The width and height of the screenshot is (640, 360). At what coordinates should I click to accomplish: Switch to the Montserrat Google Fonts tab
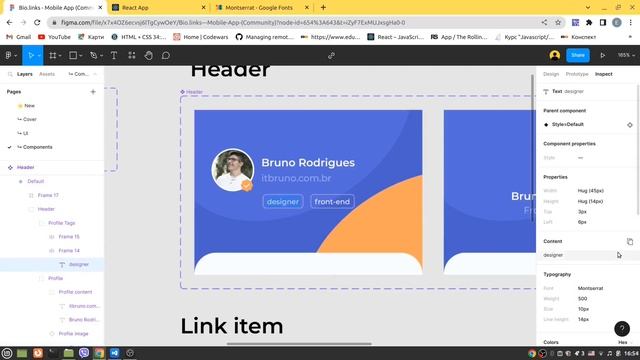click(262, 7)
